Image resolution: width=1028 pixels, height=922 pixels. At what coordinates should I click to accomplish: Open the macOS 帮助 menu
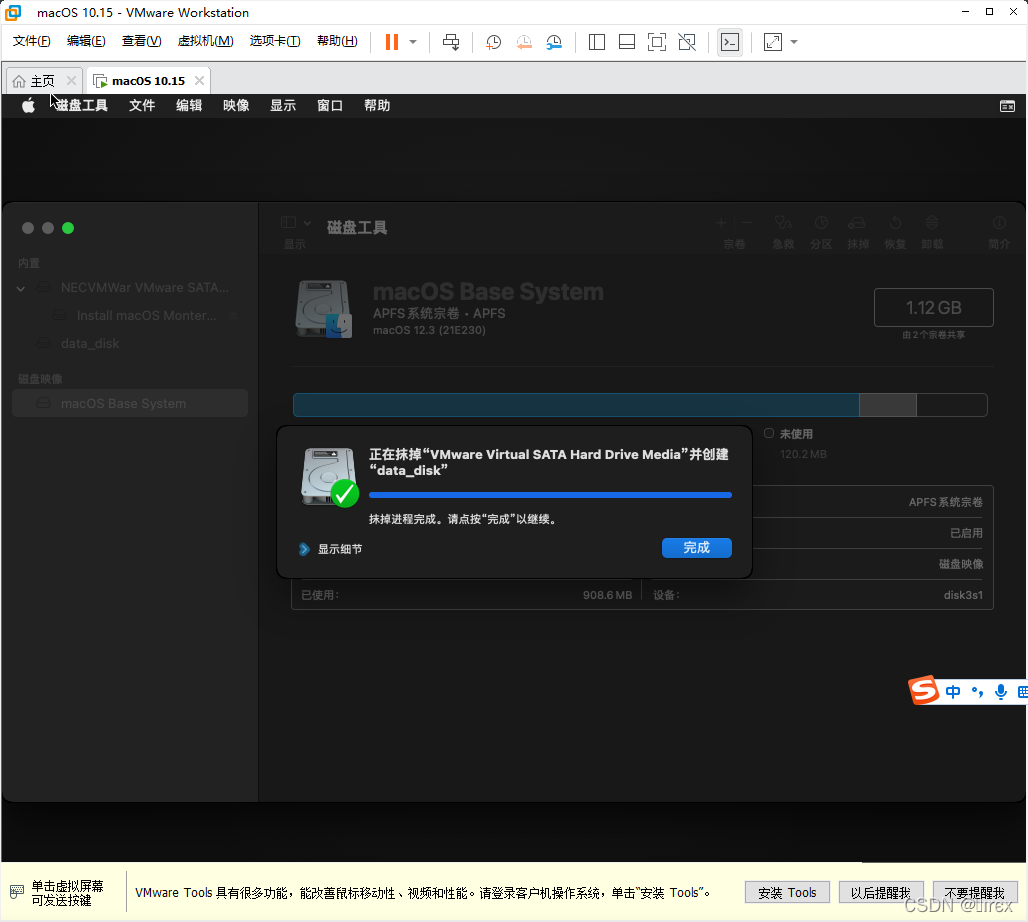pos(377,106)
